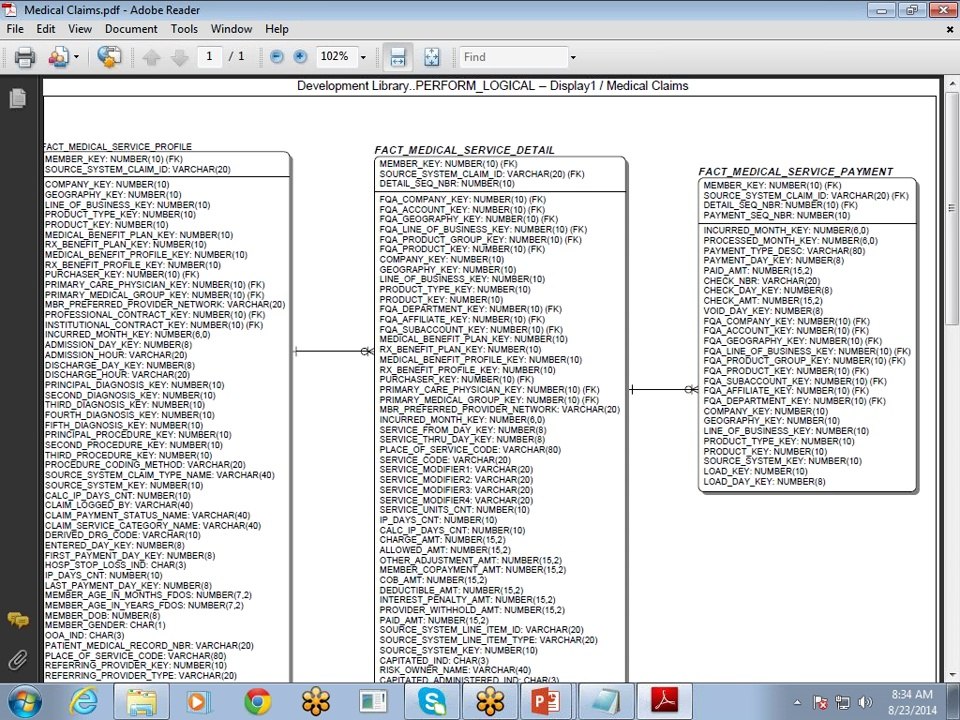The width and height of the screenshot is (960, 720).
Task: Click PAYMENT_TYPE_DESC: VARCHAR(80) field
Action: click(x=784, y=250)
